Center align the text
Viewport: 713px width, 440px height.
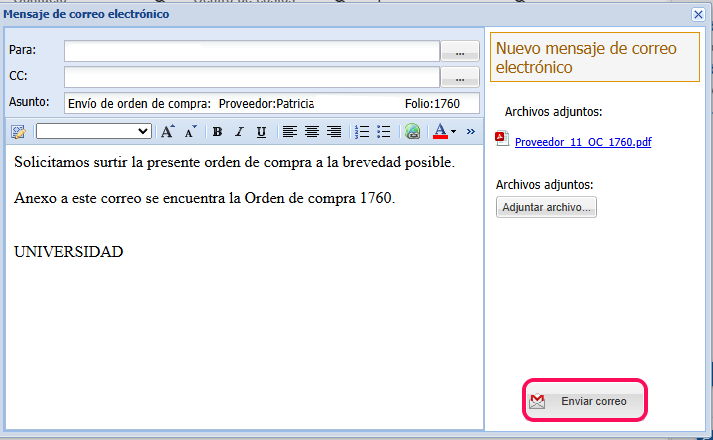(311, 132)
